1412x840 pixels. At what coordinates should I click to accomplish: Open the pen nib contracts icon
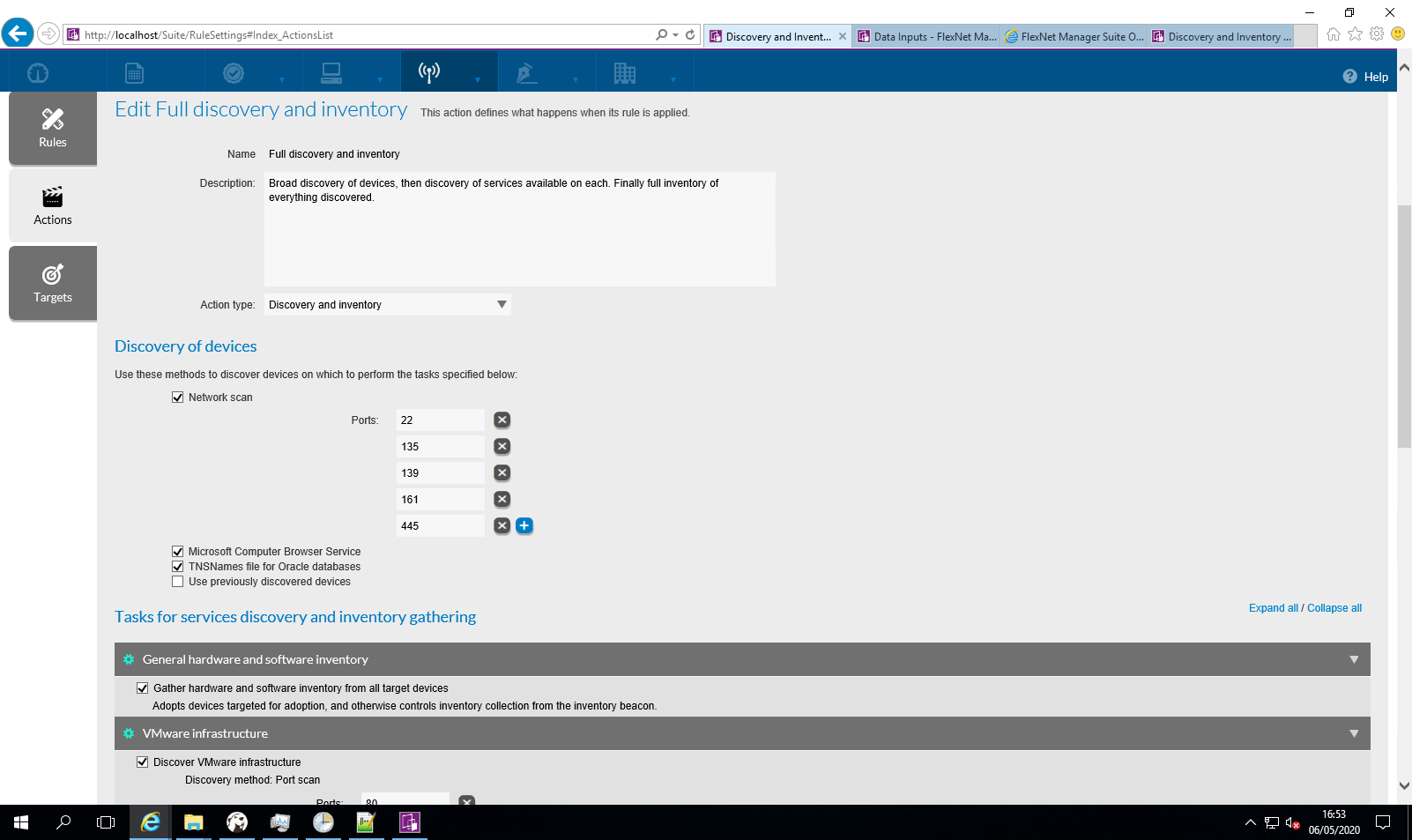point(527,73)
